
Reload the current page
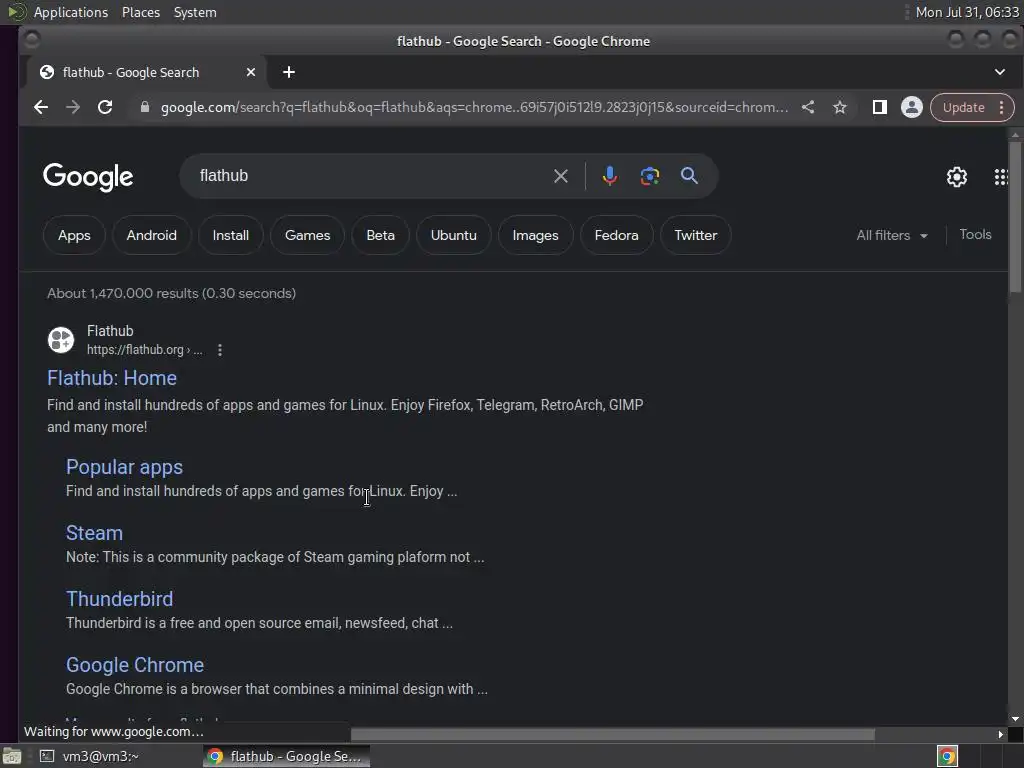coord(105,107)
